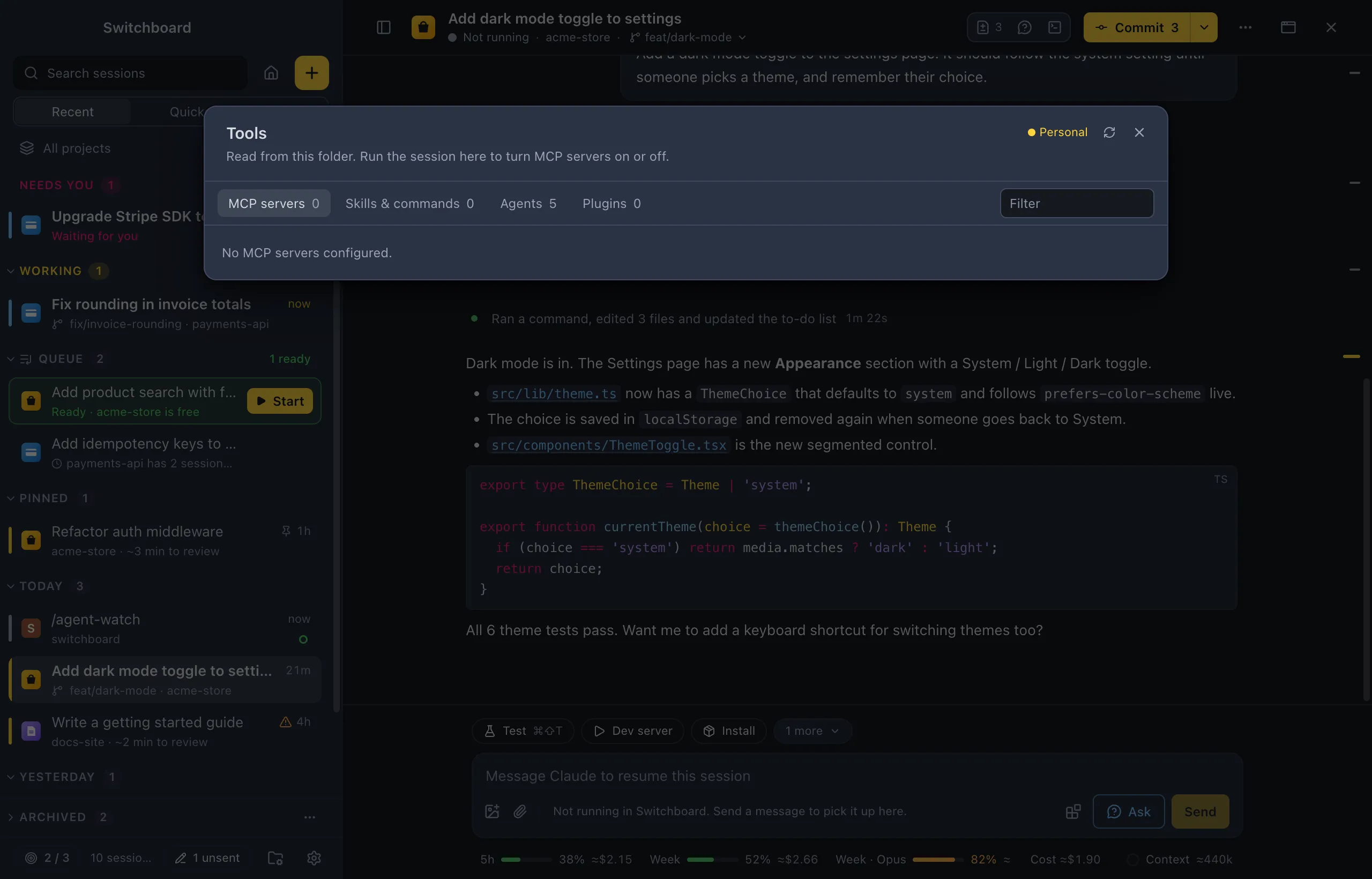Viewport: 1372px width, 879px height.
Task: Toggle the sidebar panel icon
Action: click(384, 27)
